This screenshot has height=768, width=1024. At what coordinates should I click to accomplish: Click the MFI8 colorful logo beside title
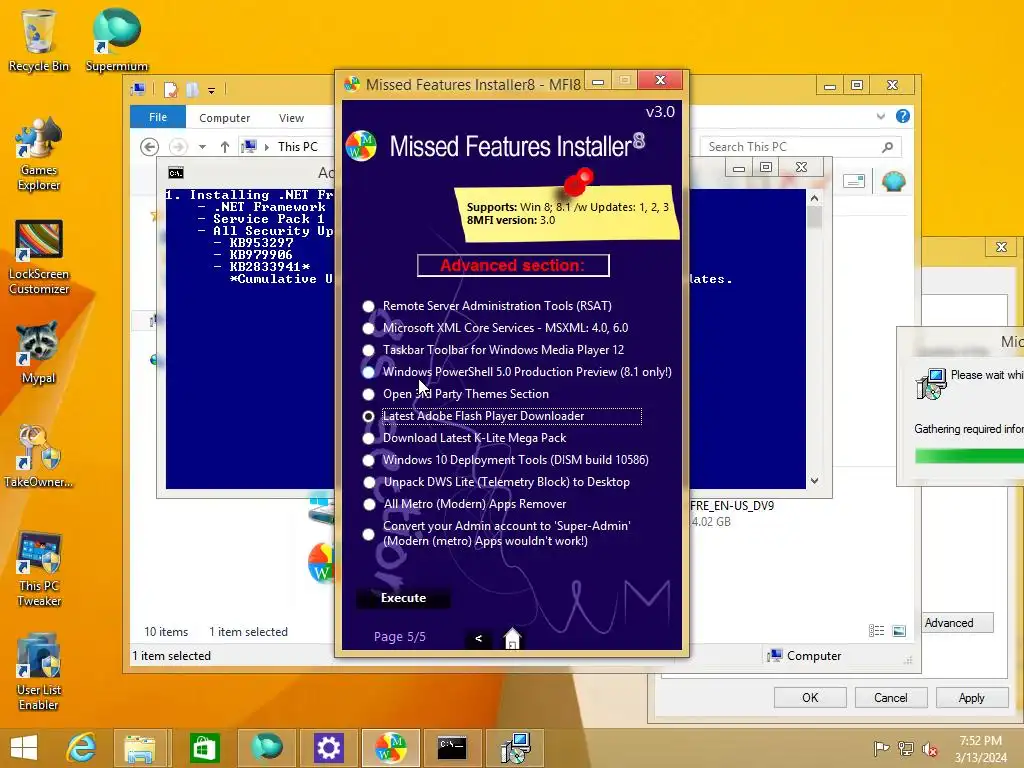click(361, 146)
